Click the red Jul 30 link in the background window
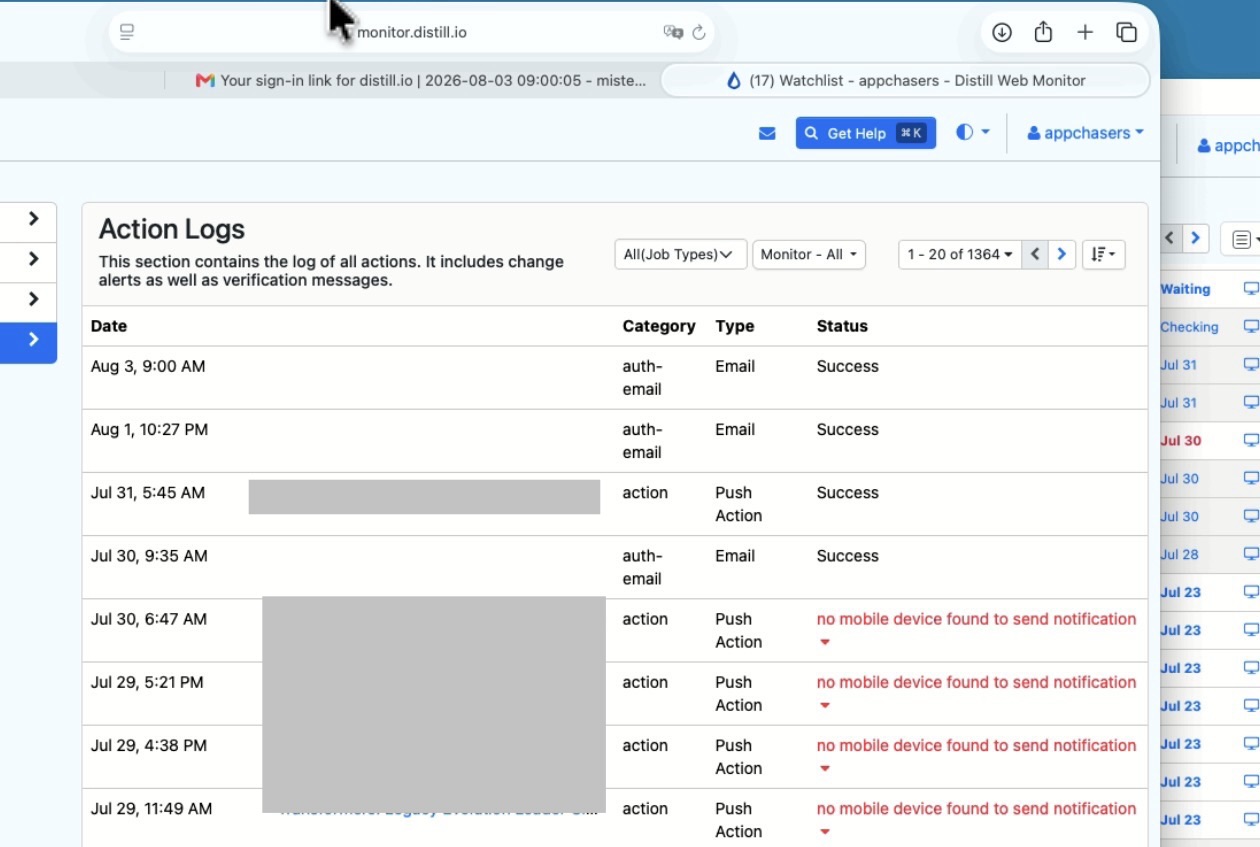Viewport: 1260px width, 847px height. coord(1181,440)
